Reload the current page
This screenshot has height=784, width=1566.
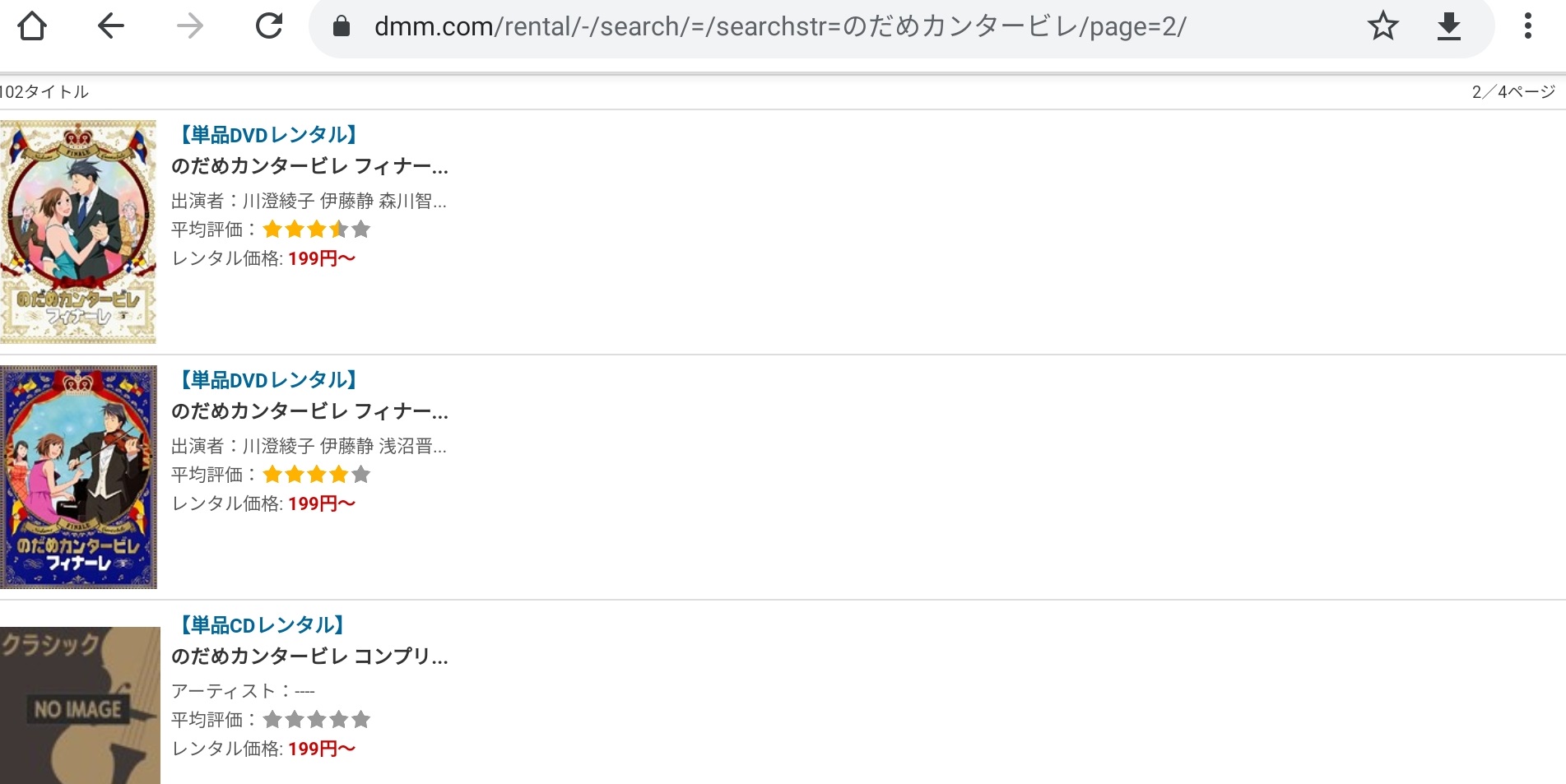(x=269, y=26)
